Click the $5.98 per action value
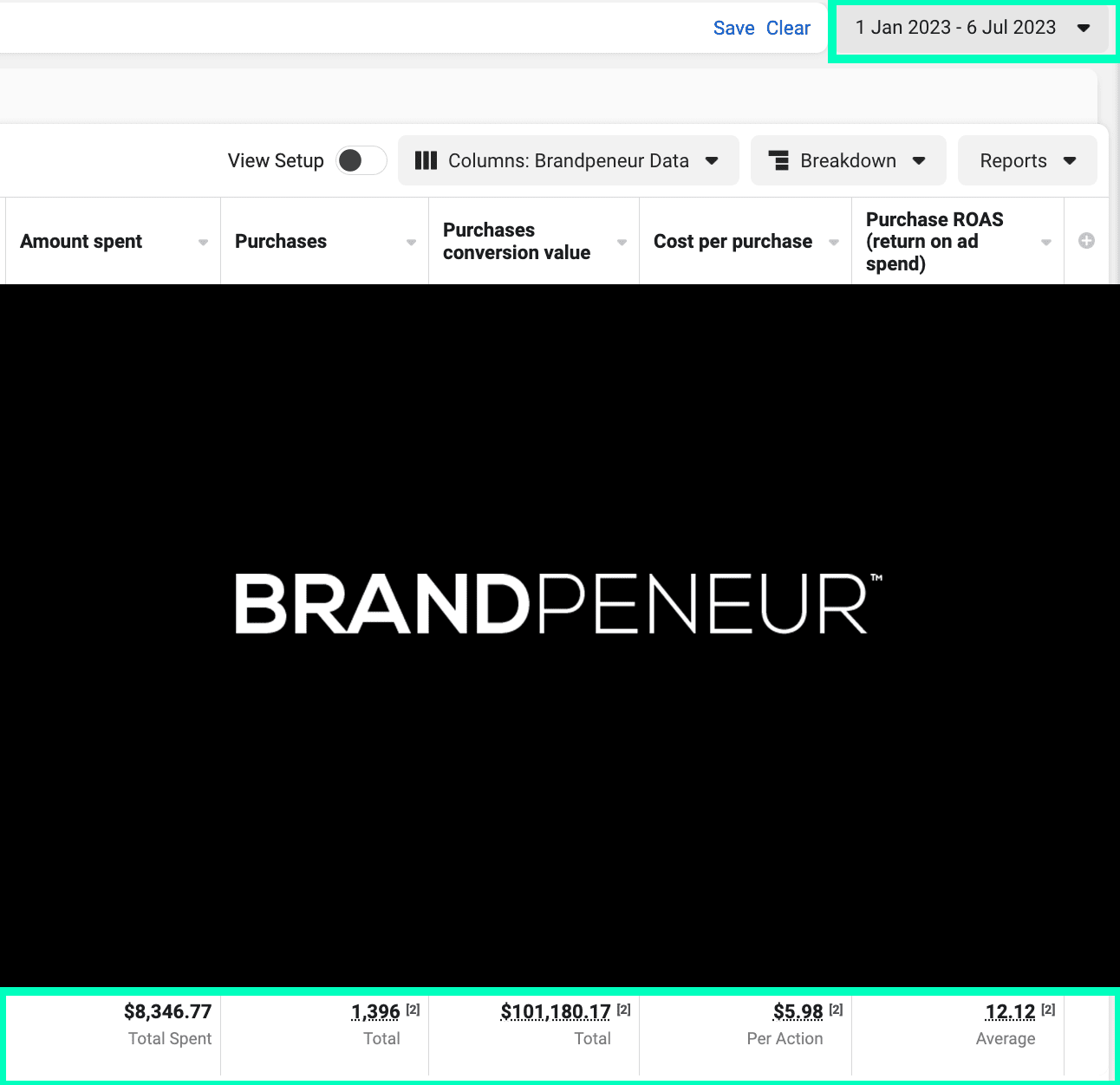 798,1011
